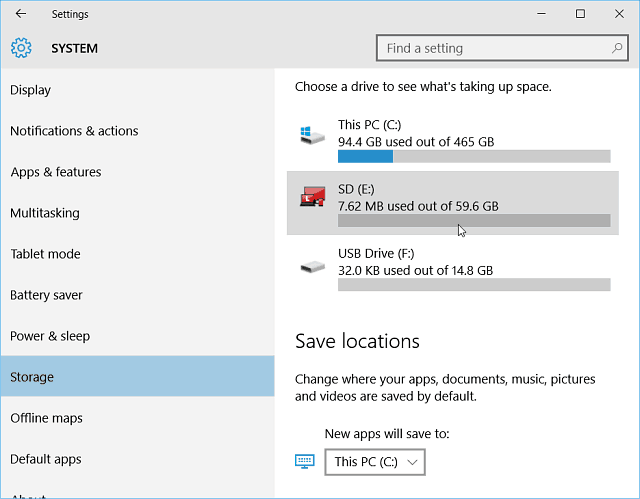
Task: Click the New apps will save to label
Action: click(x=387, y=433)
